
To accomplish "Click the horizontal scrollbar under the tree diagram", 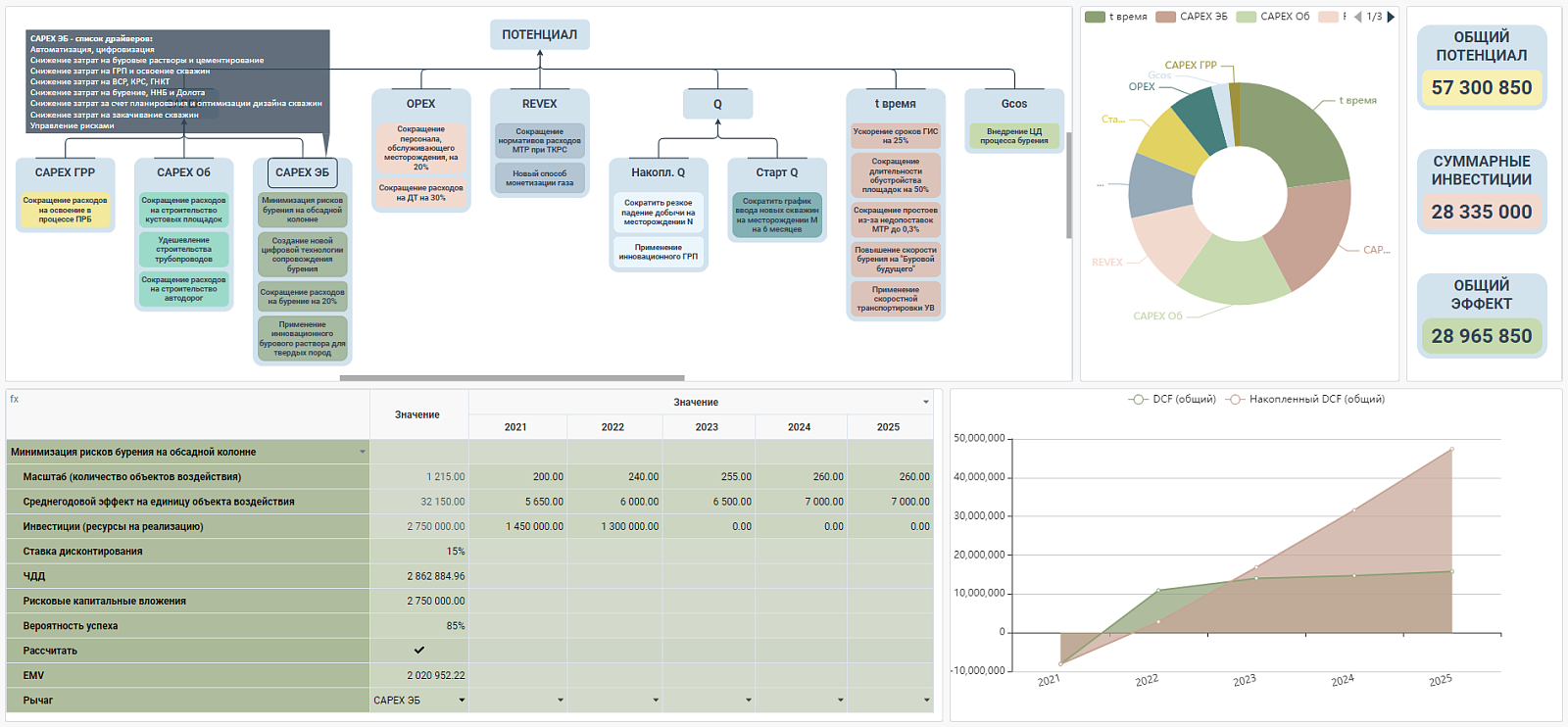I will pyautogui.click(x=513, y=377).
